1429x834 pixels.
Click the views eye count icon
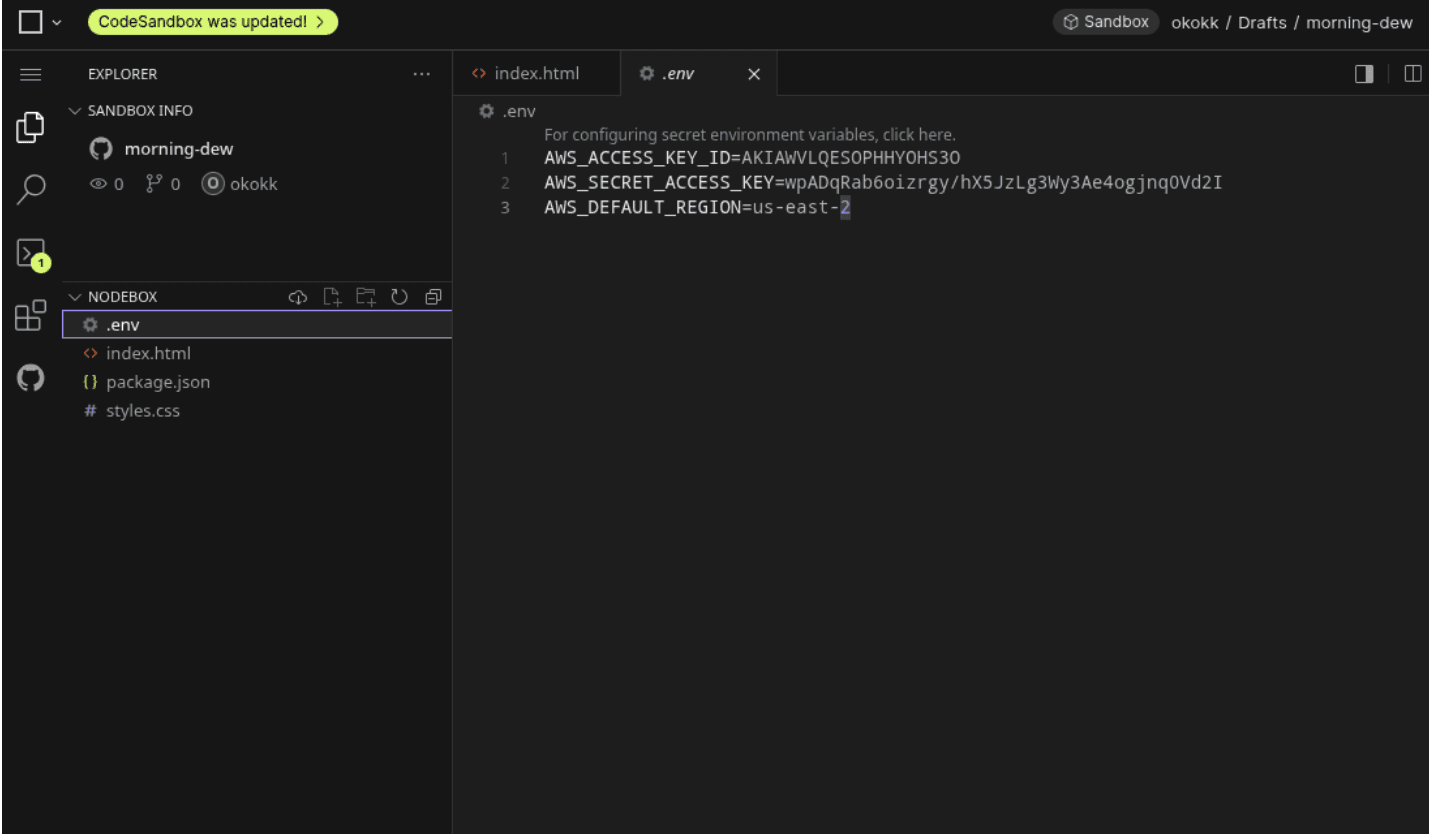pos(98,184)
